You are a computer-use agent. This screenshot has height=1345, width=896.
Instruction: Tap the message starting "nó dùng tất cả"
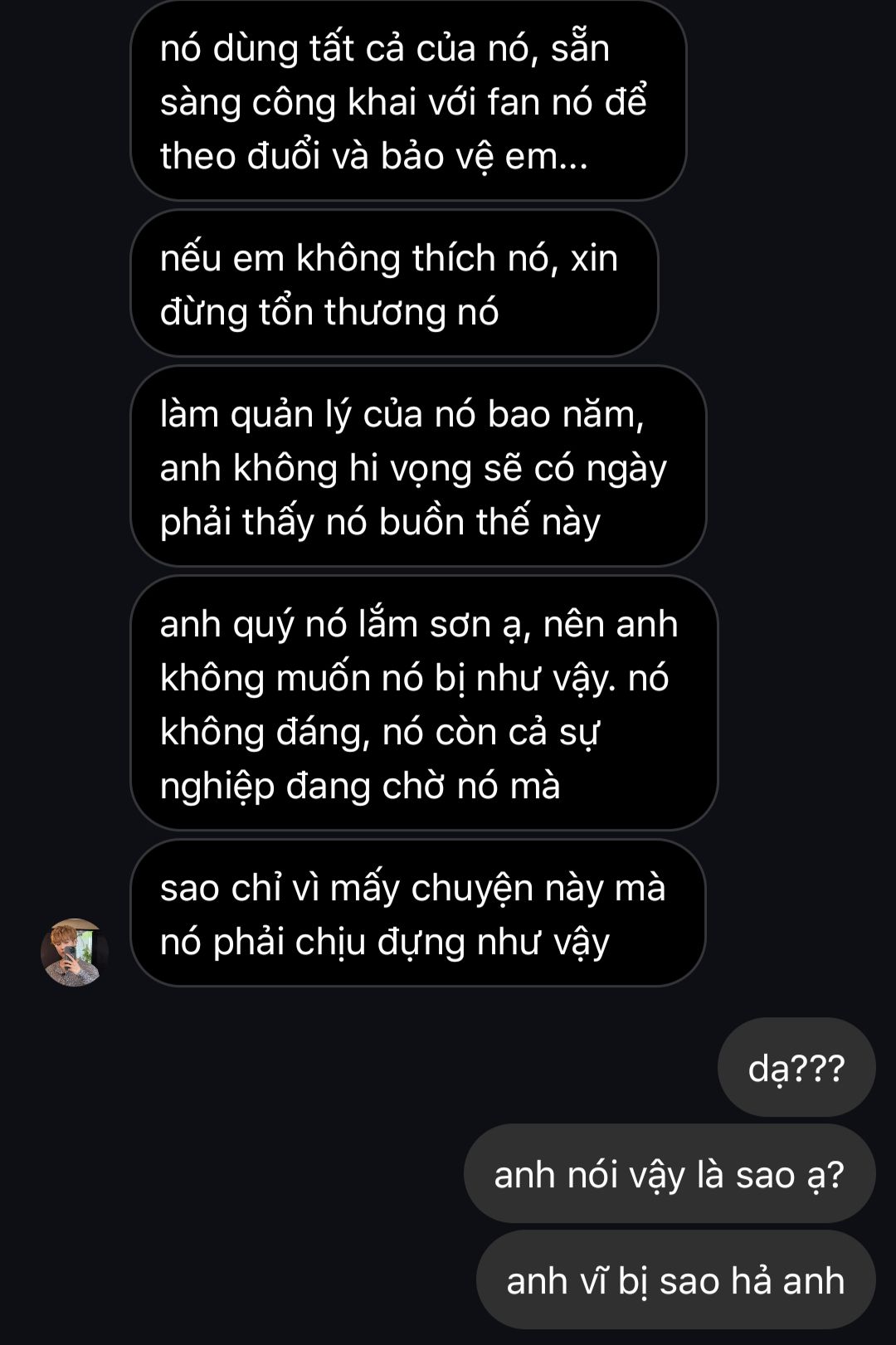click(408, 100)
